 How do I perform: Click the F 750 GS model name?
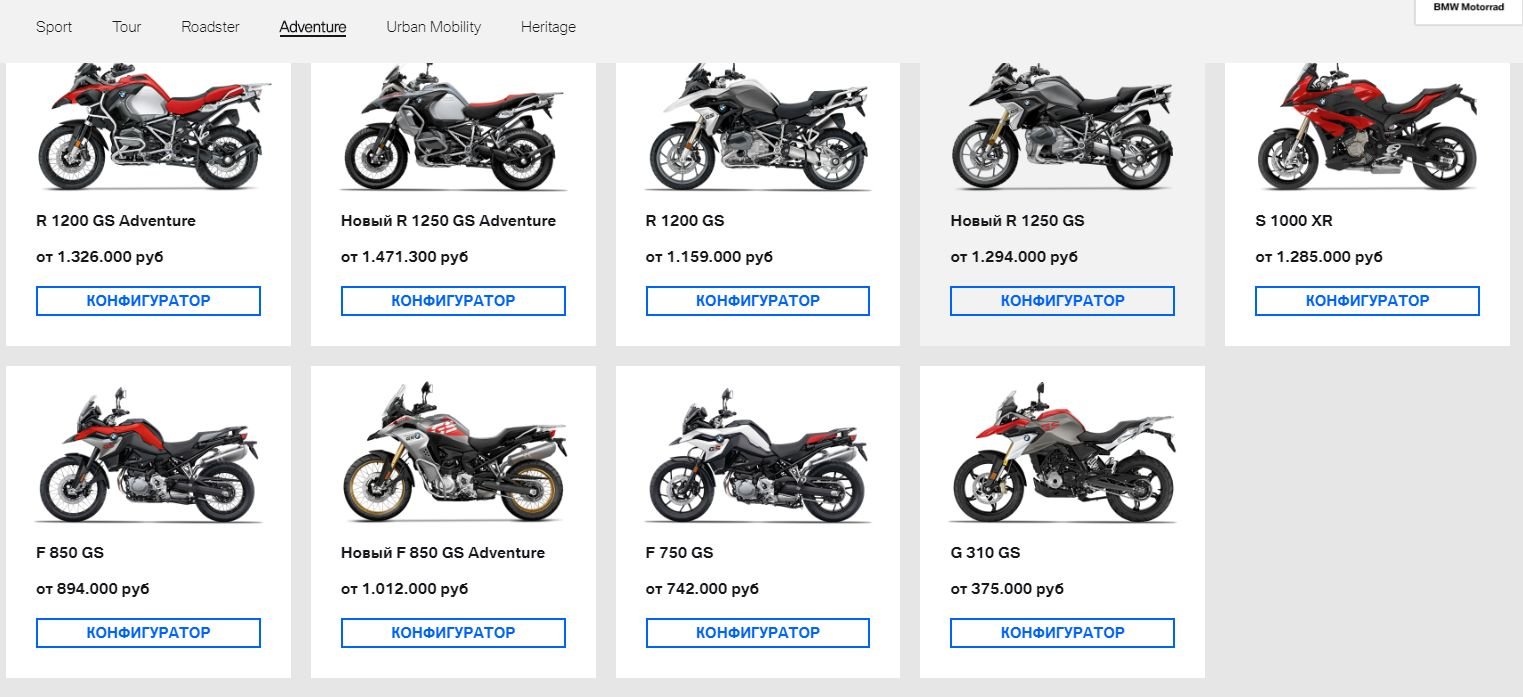click(679, 553)
